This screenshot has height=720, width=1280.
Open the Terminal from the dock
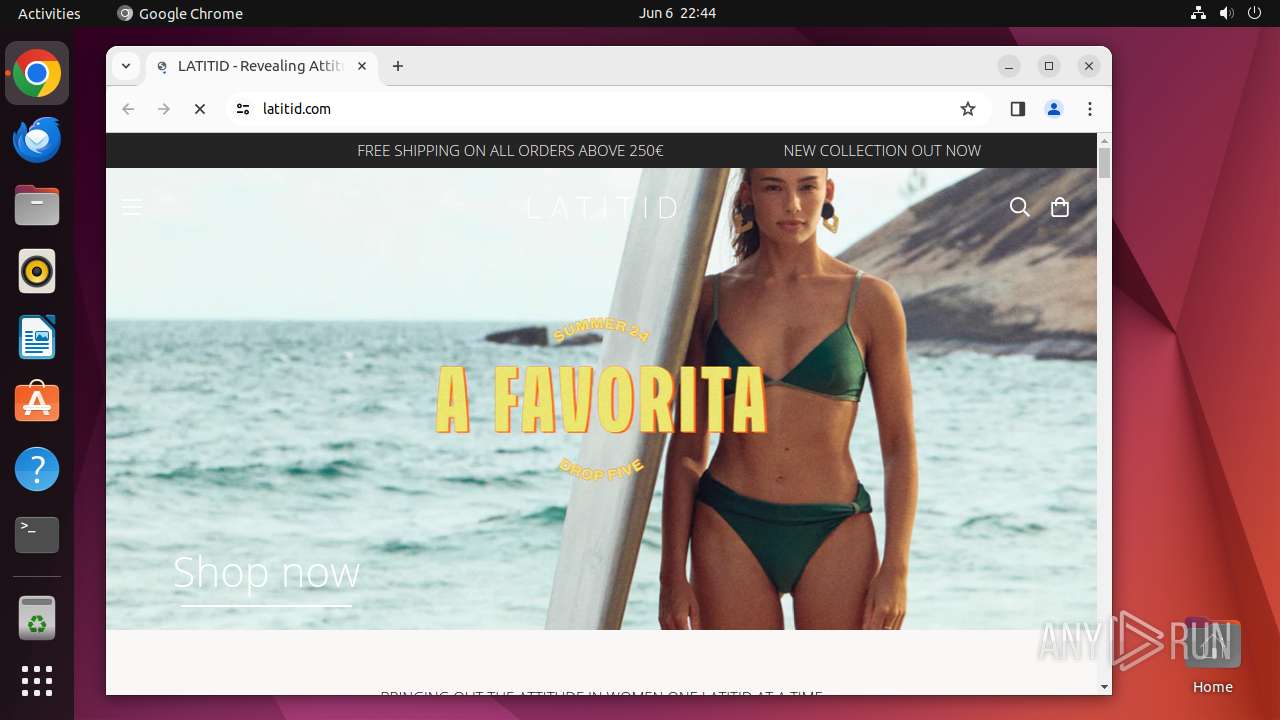coord(37,535)
